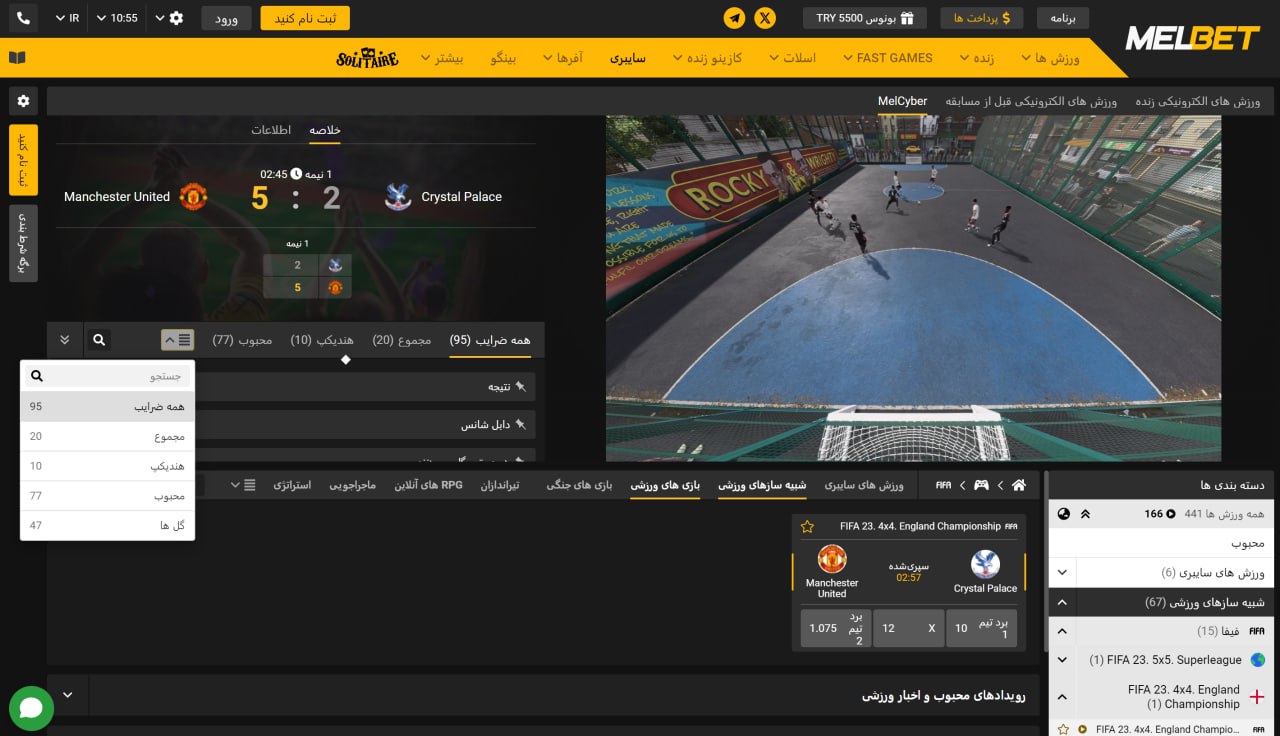Click the ورود login button
1280x736 pixels.
pyautogui.click(x=226, y=18)
